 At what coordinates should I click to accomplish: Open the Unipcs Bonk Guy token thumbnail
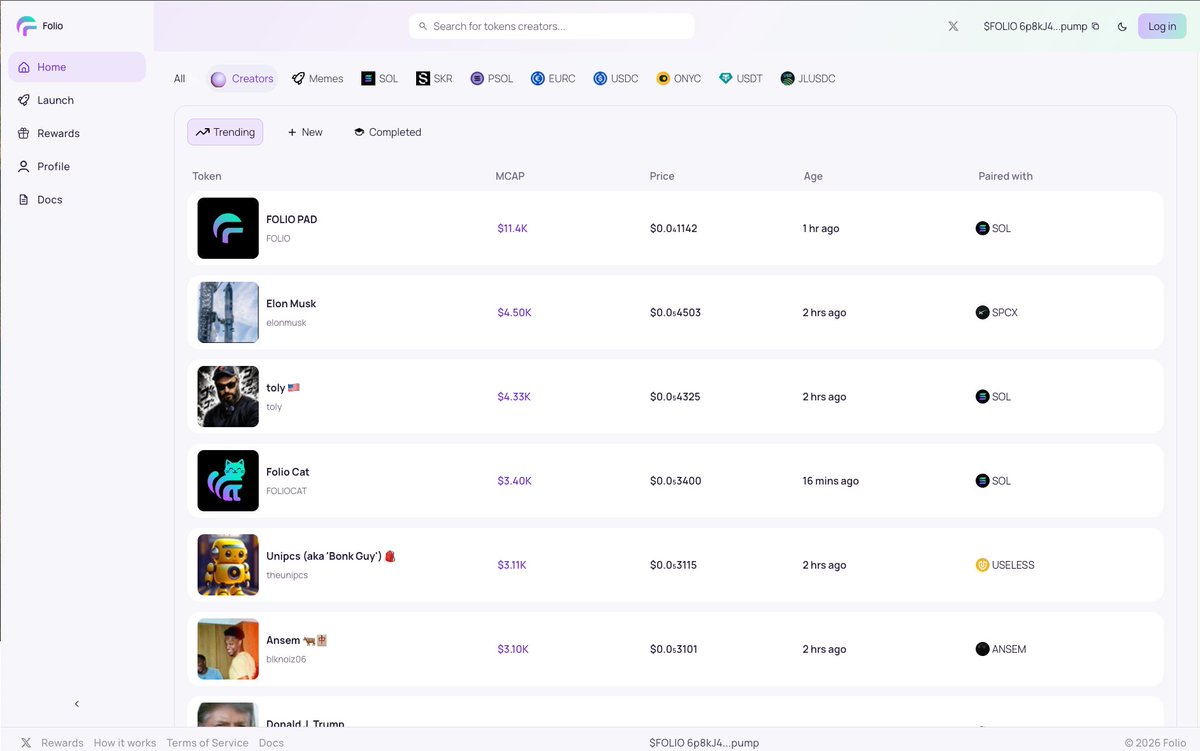[228, 564]
